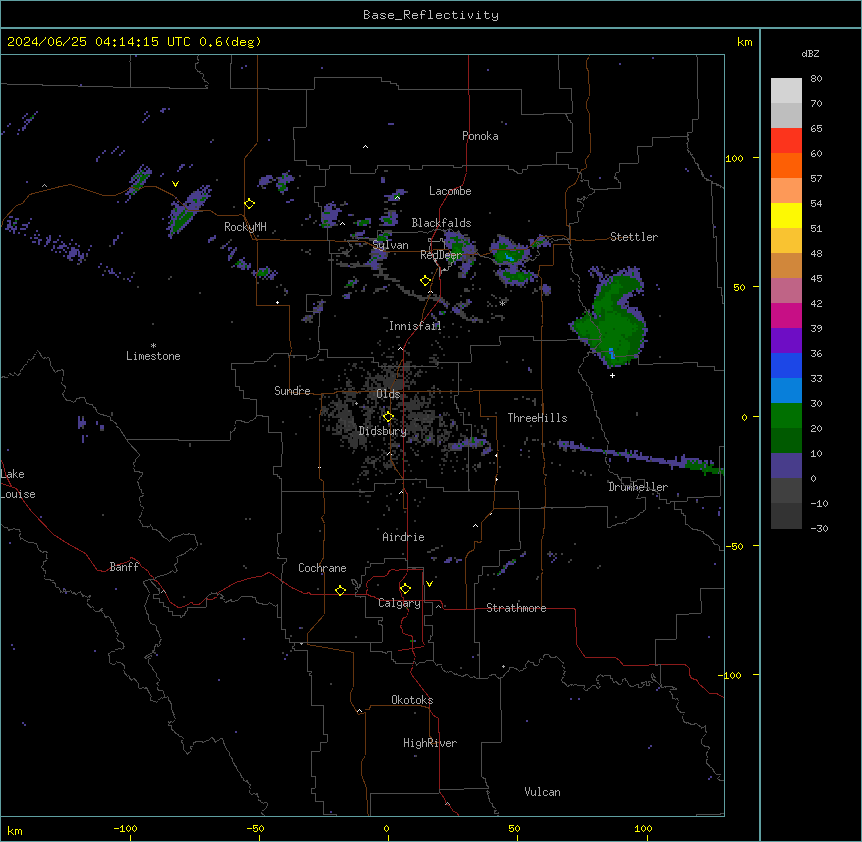Click the yellow V marker east of Calgary

click(429, 584)
